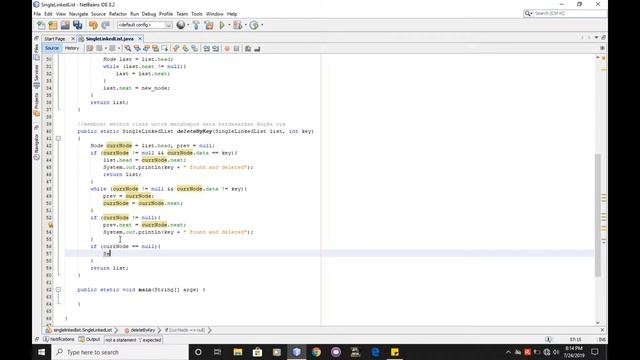Viewport: 640px width, 360px height.
Task: Open the Tools menu
Action: coord(197,14)
